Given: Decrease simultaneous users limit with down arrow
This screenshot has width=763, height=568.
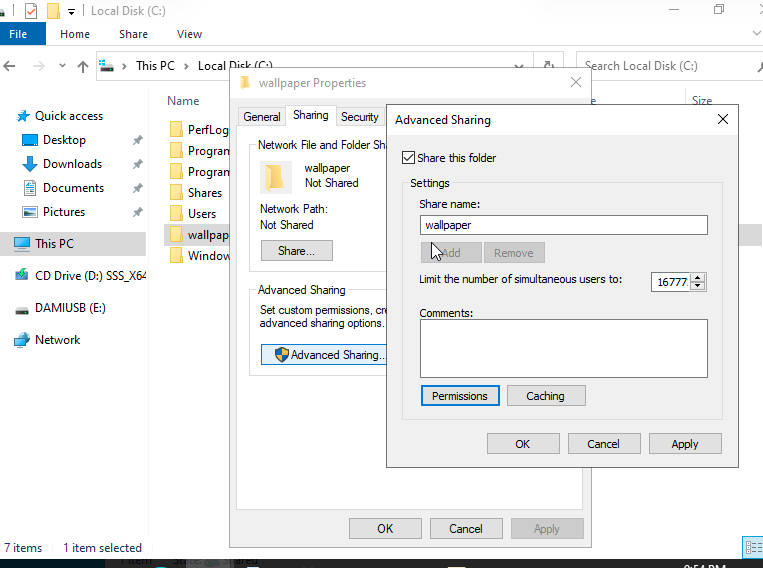Looking at the screenshot, I should point(698,286).
